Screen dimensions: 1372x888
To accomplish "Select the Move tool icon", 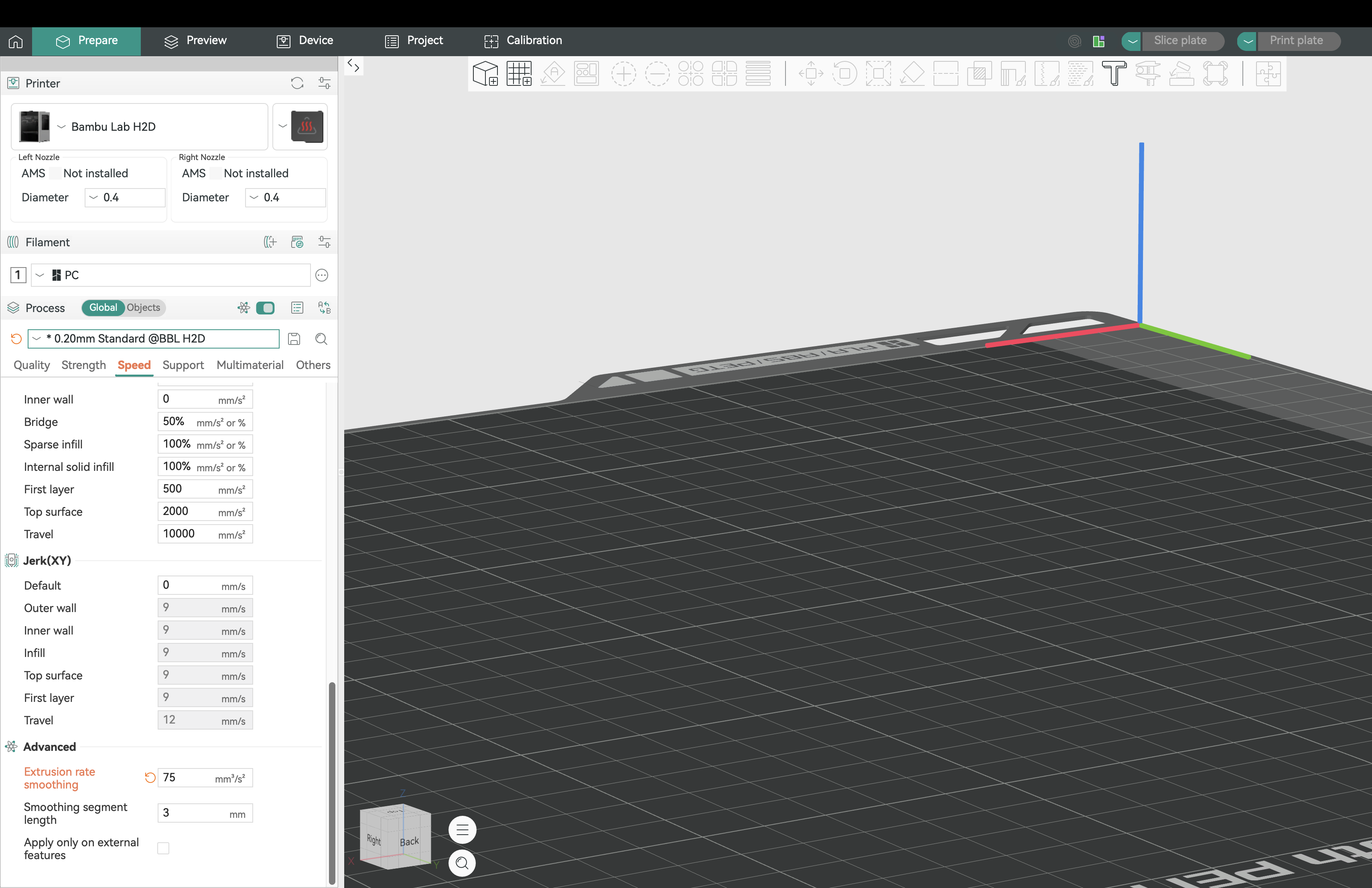I will [x=810, y=74].
